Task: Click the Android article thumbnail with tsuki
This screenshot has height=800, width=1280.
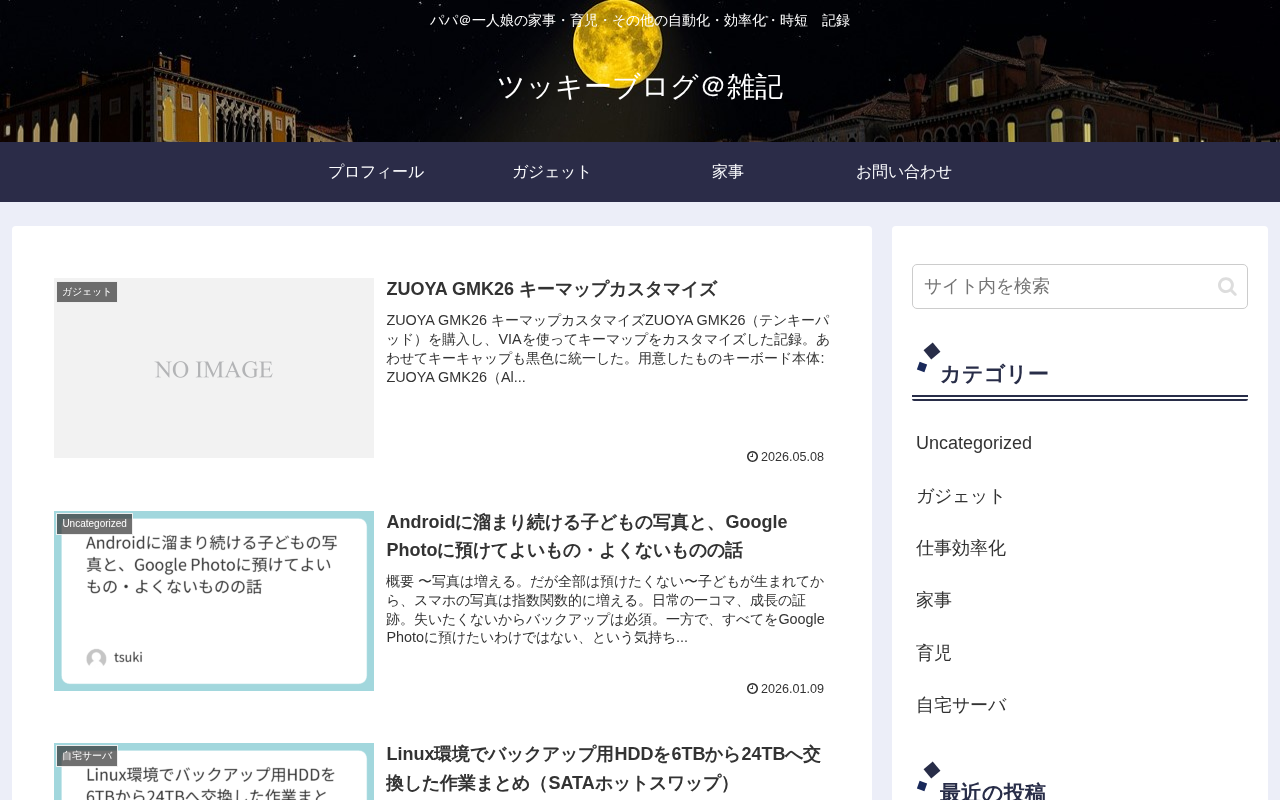Action: pos(214,601)
